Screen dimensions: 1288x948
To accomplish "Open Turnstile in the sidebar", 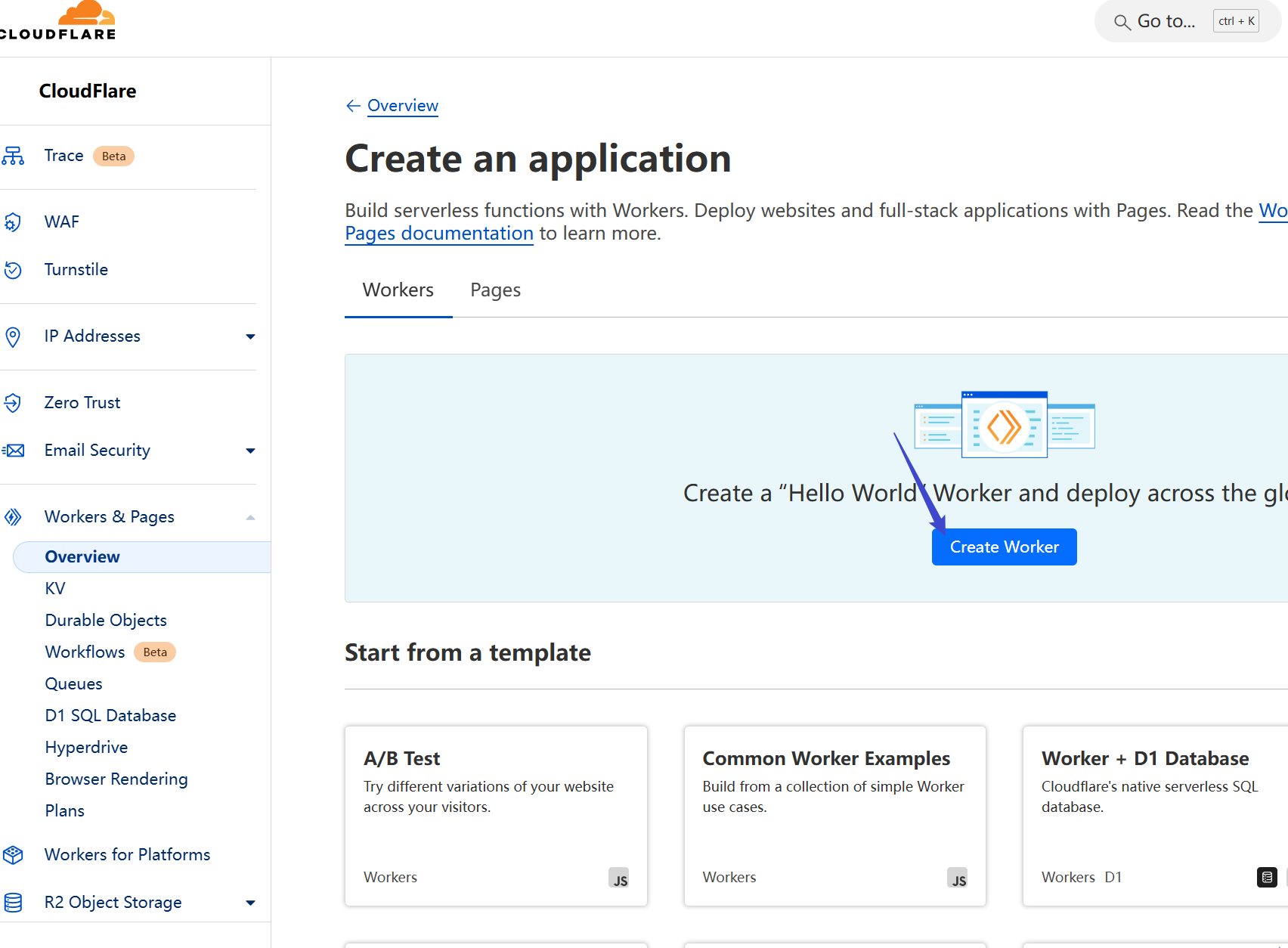I will click(76, 270).
